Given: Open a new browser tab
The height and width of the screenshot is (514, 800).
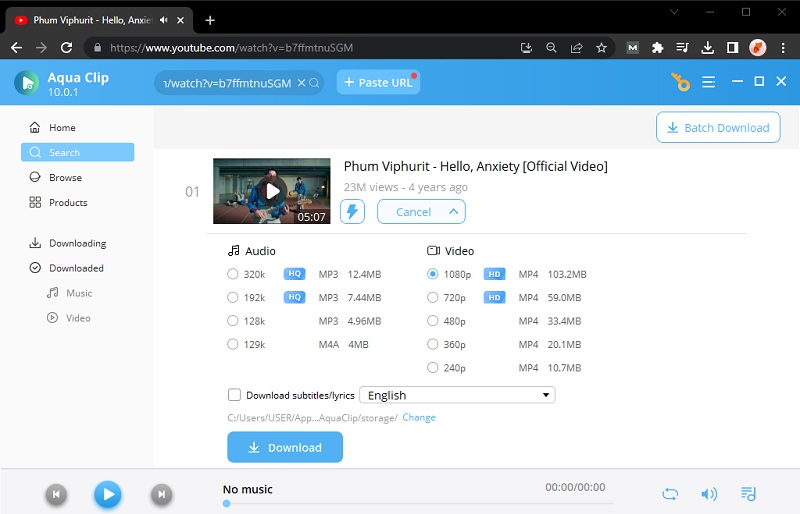Looking at the screenshot, I should point(210,20).
